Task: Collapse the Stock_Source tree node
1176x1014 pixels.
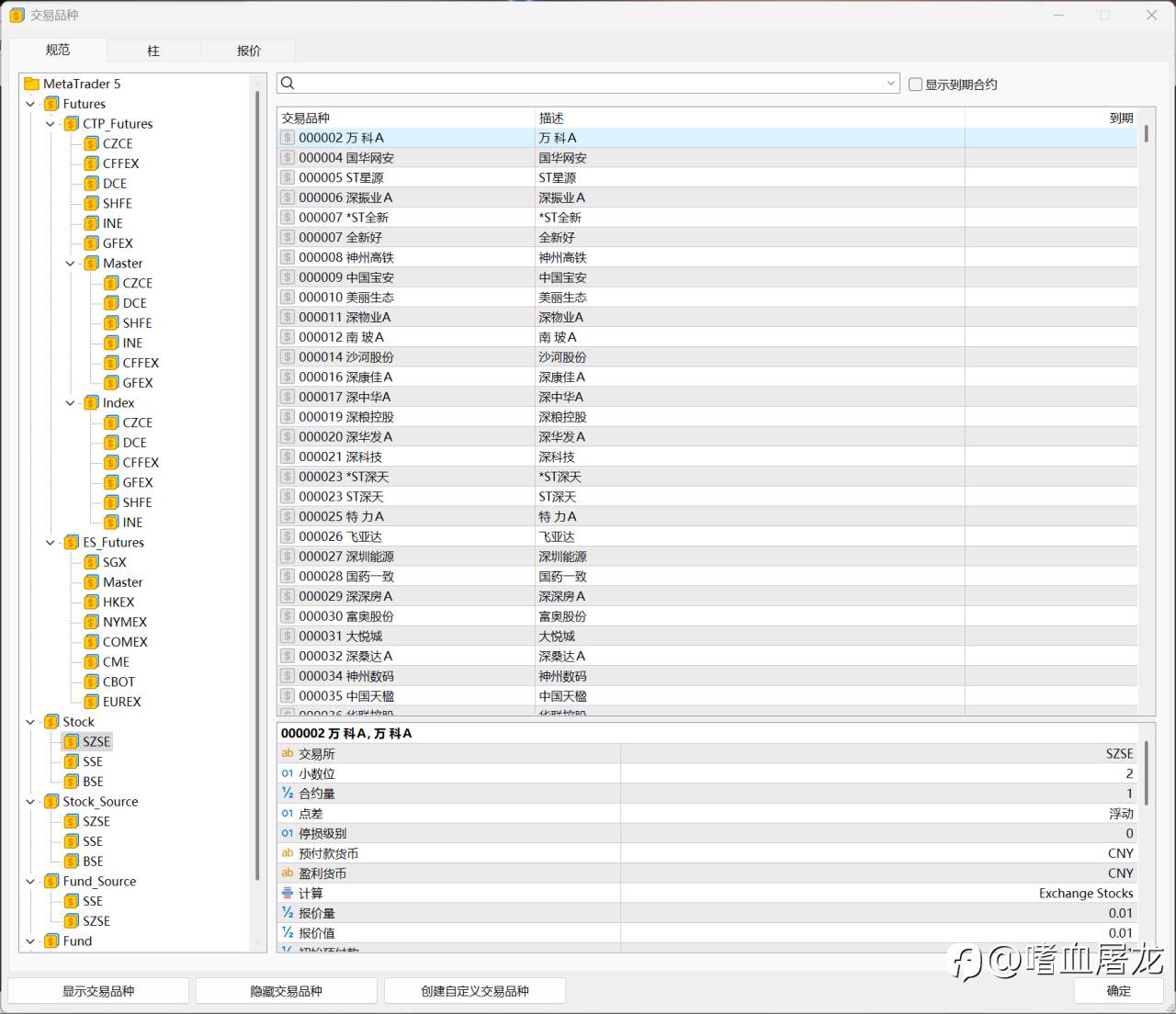Action: pyautogui.click(x=30, y=801)
